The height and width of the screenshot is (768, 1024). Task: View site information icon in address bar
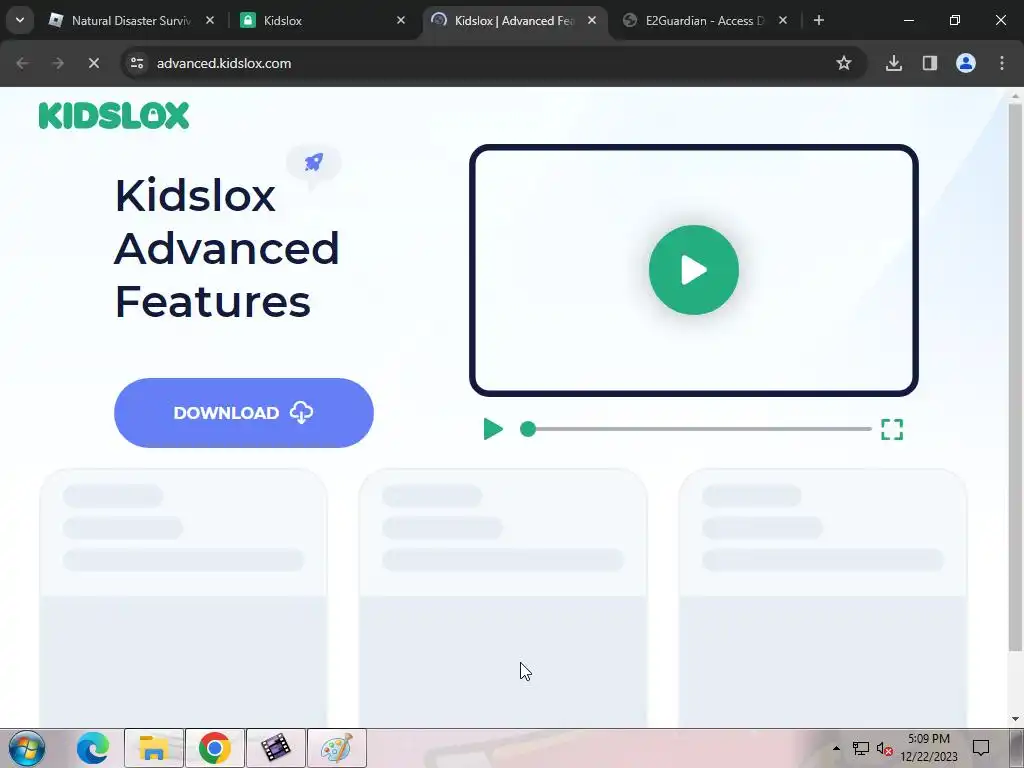click(x=137, y=63)
